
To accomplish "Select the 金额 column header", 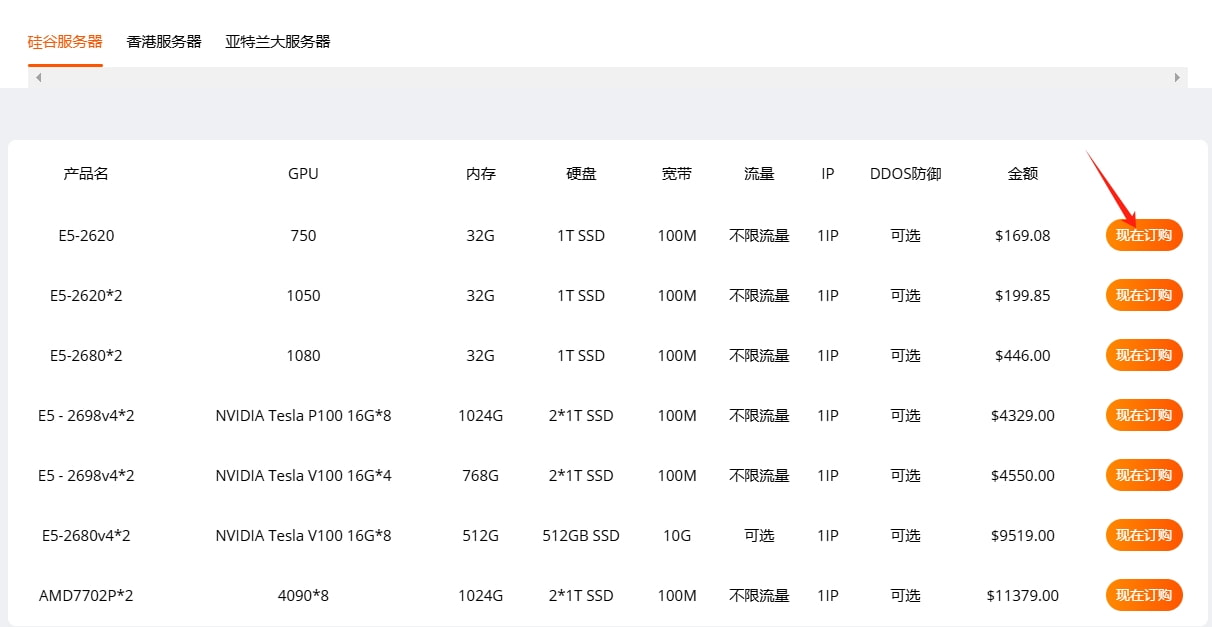I will (x=1023, y=174).
